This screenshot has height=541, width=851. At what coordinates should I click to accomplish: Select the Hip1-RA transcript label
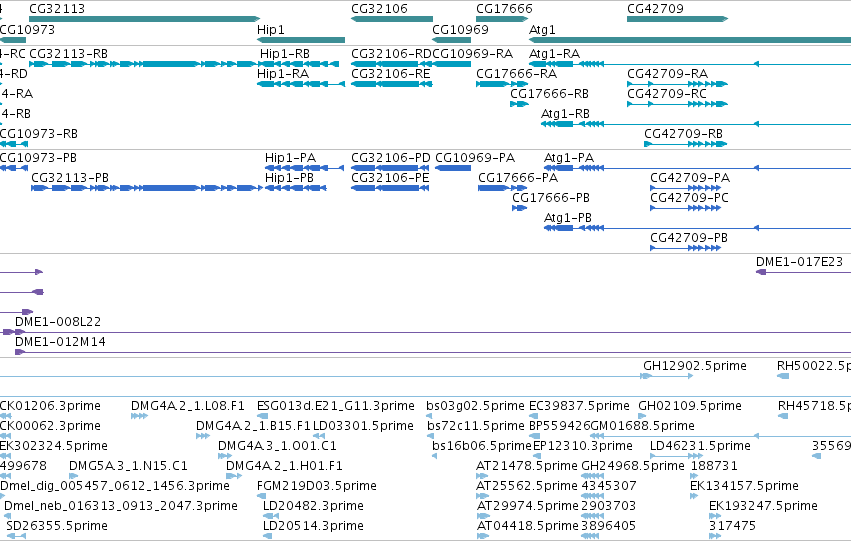pos(283,74)
